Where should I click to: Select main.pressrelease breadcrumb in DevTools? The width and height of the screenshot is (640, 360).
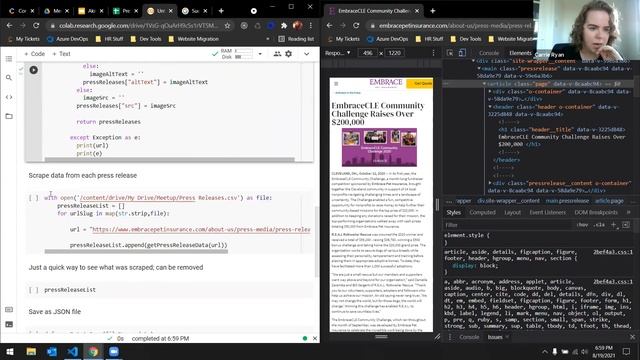tap(567, 201)
